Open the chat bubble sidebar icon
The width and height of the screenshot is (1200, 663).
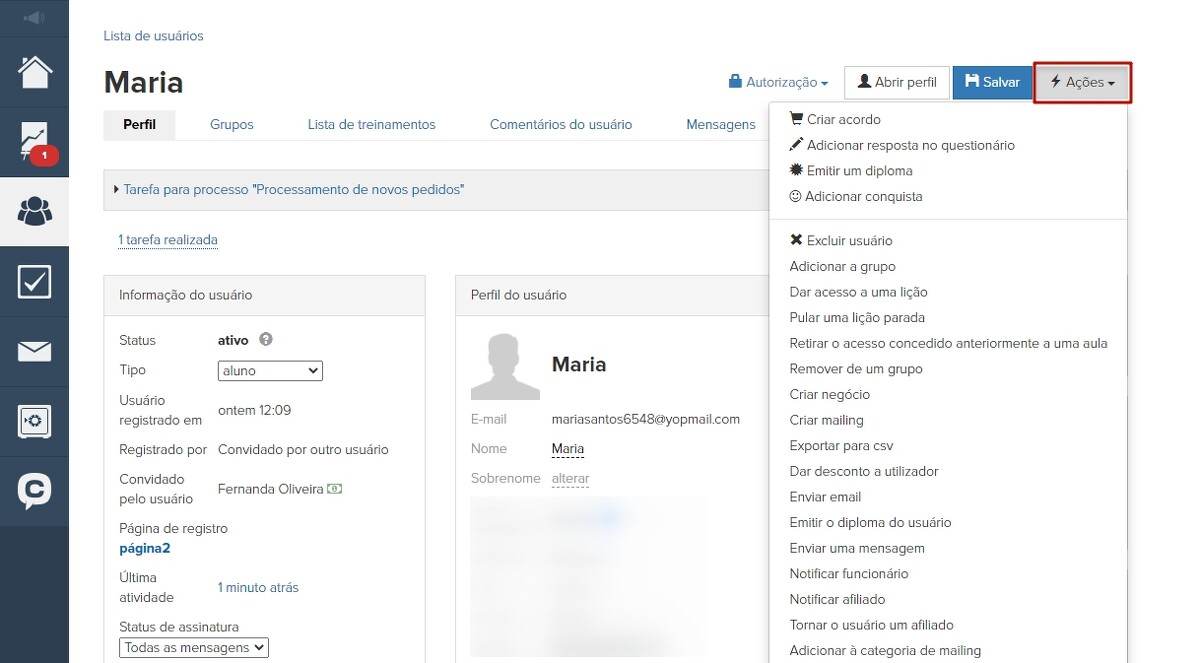tap(34, 490)
